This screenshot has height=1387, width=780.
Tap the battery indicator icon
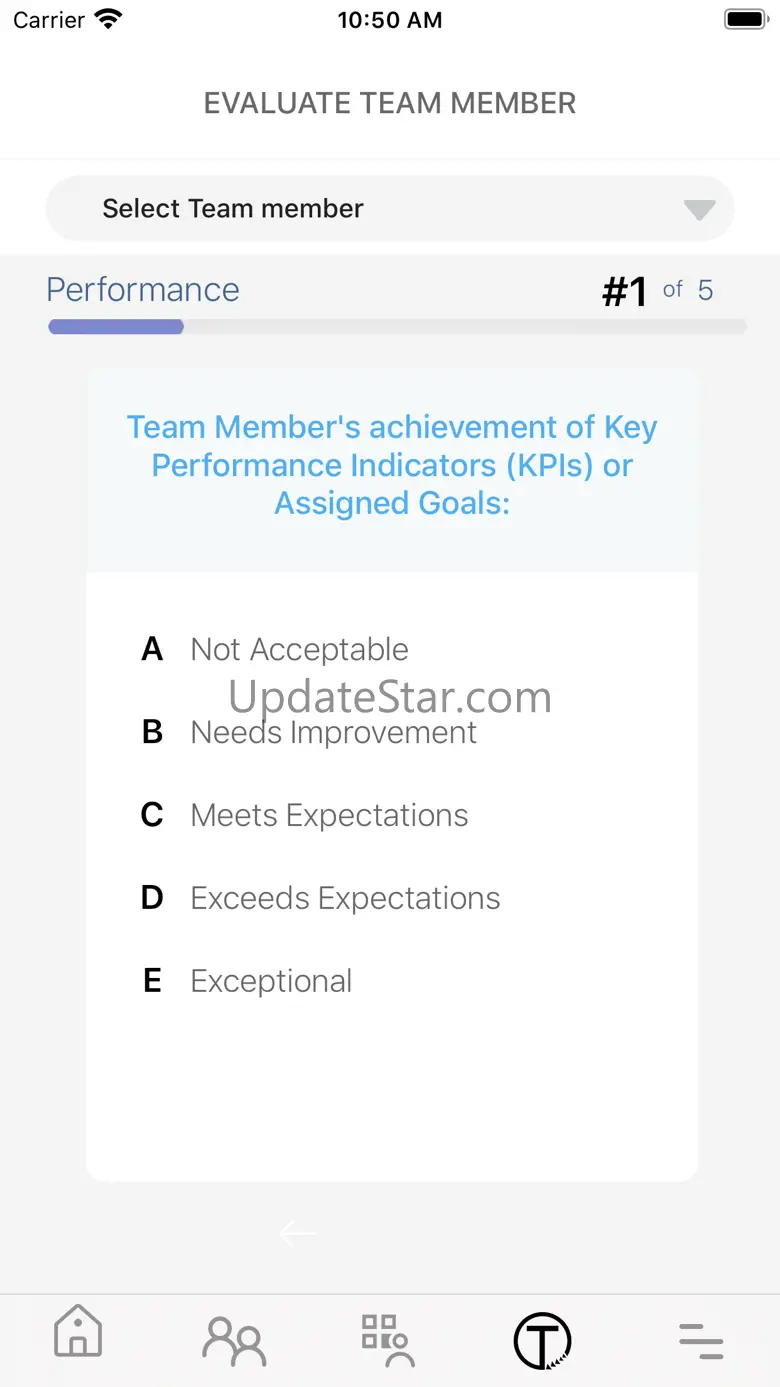point(745,19)
